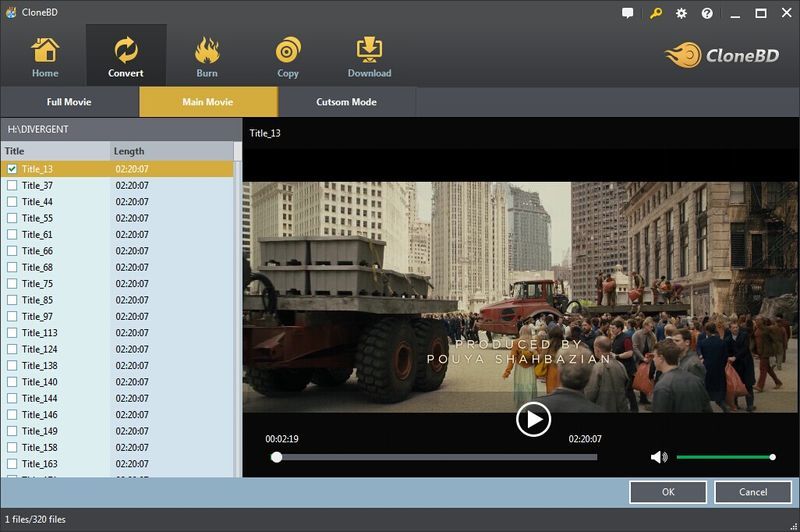This screenshot has width=800, height=532.
Task: Mute audio with the speaker icon
Action: point(659,457)
